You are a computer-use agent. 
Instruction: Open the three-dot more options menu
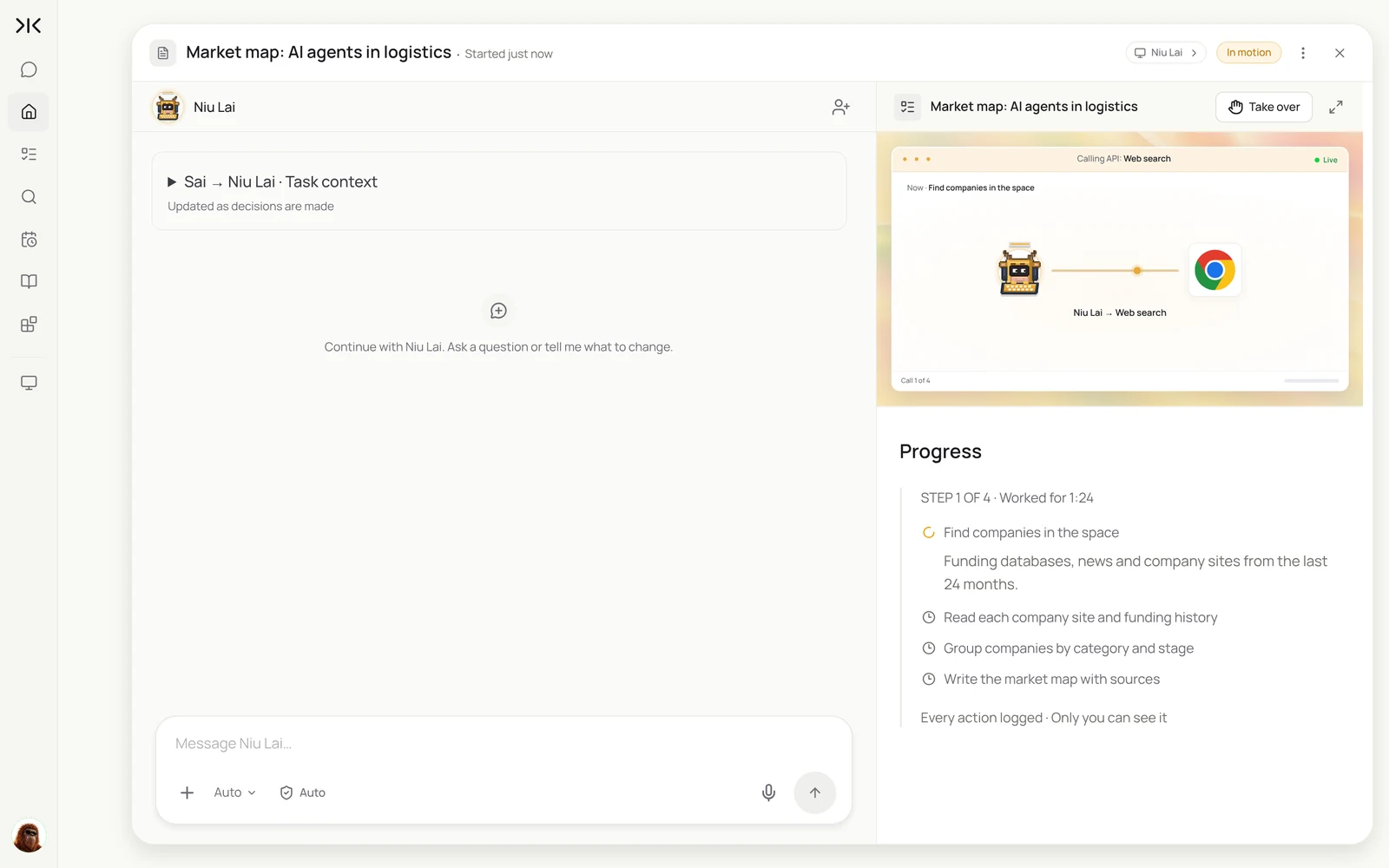pos(1303,53)
